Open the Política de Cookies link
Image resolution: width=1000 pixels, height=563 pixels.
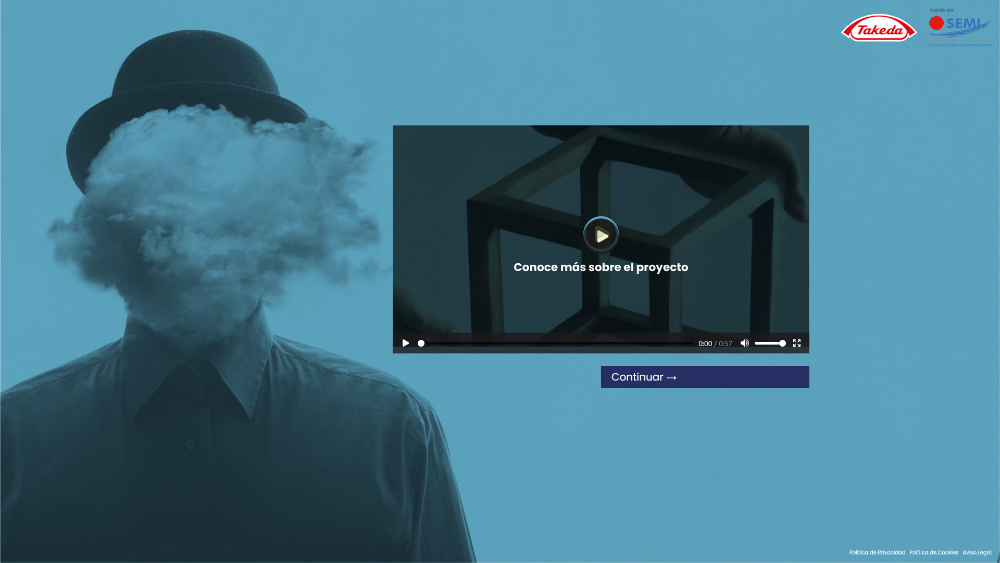pos(934,552)
